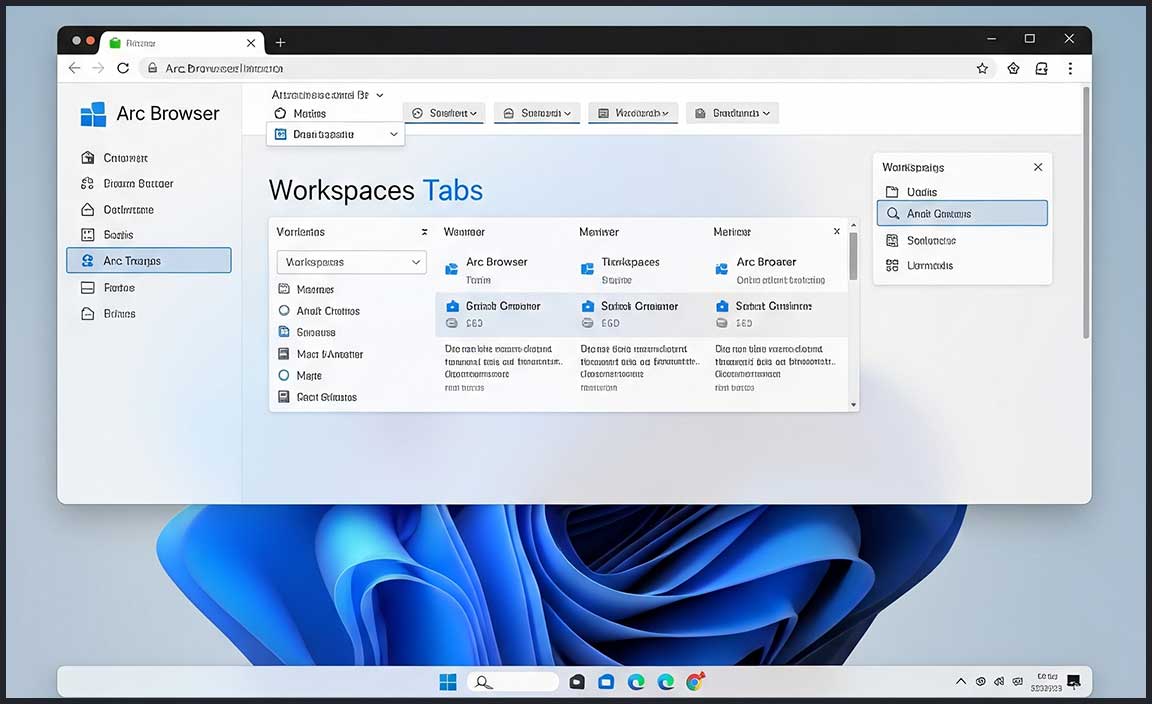This screenshot has height=704, width=1152.
Task: Click the blue icon in the highlighted Arc sidebar row
Action: 87,260
